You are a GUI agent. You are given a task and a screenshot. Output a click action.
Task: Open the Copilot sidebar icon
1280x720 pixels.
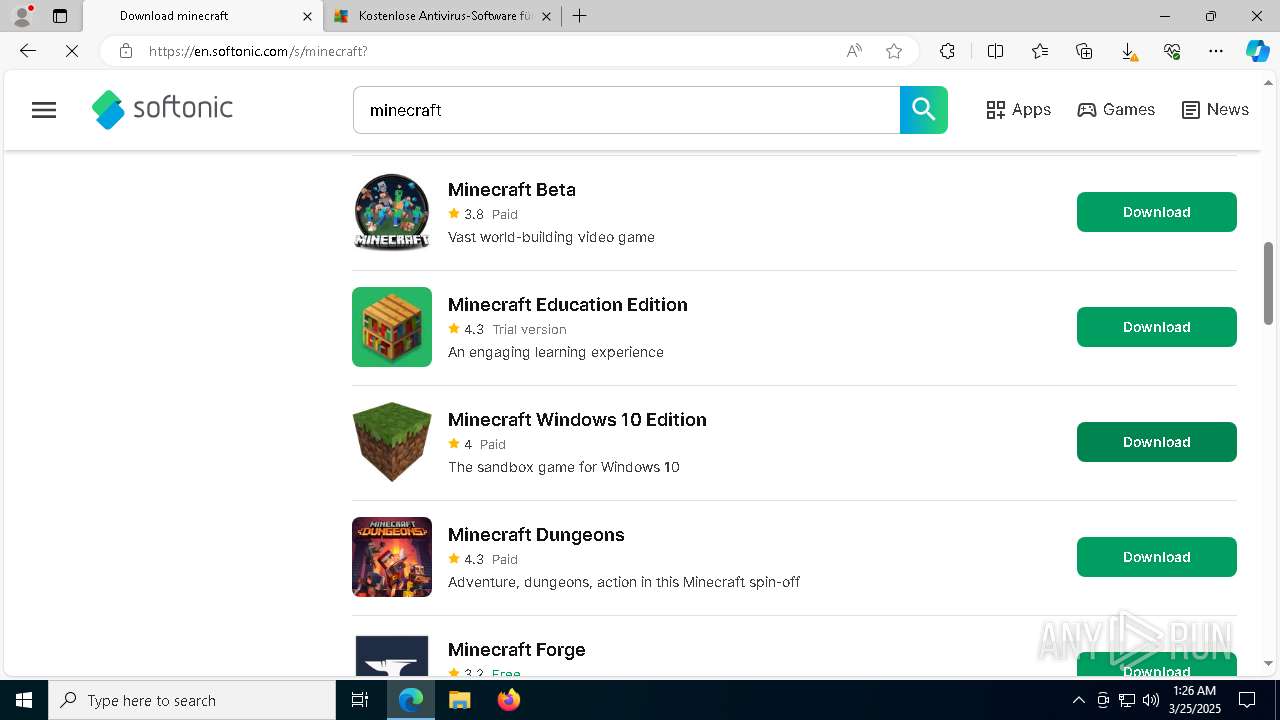point(1257,51)
